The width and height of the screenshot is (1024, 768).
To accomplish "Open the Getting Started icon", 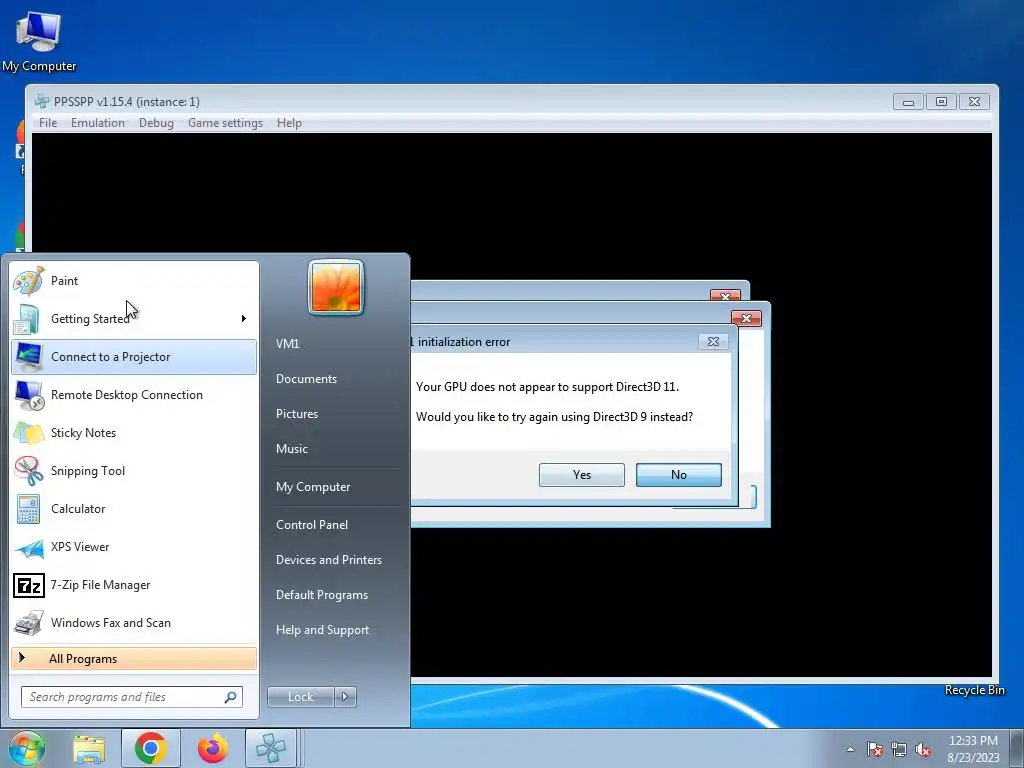I will [x=27, y=319].
